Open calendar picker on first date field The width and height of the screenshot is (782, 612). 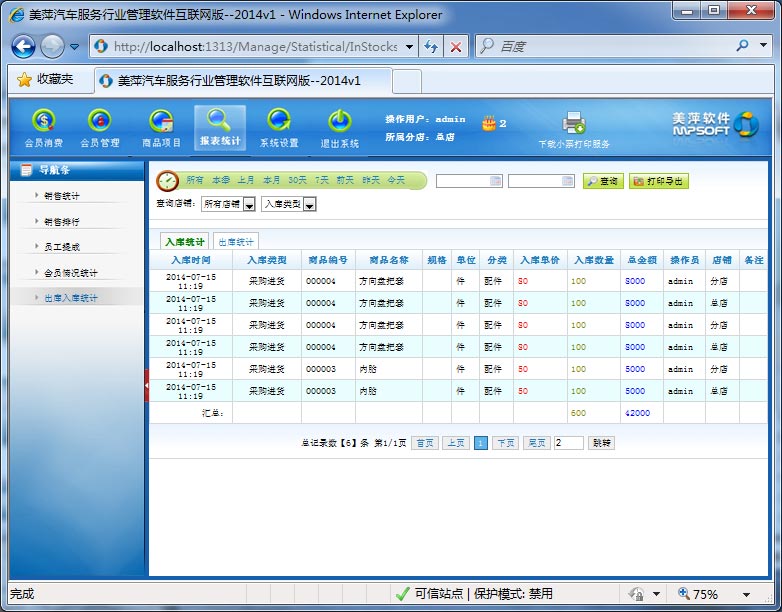click(x=496, y=181)
